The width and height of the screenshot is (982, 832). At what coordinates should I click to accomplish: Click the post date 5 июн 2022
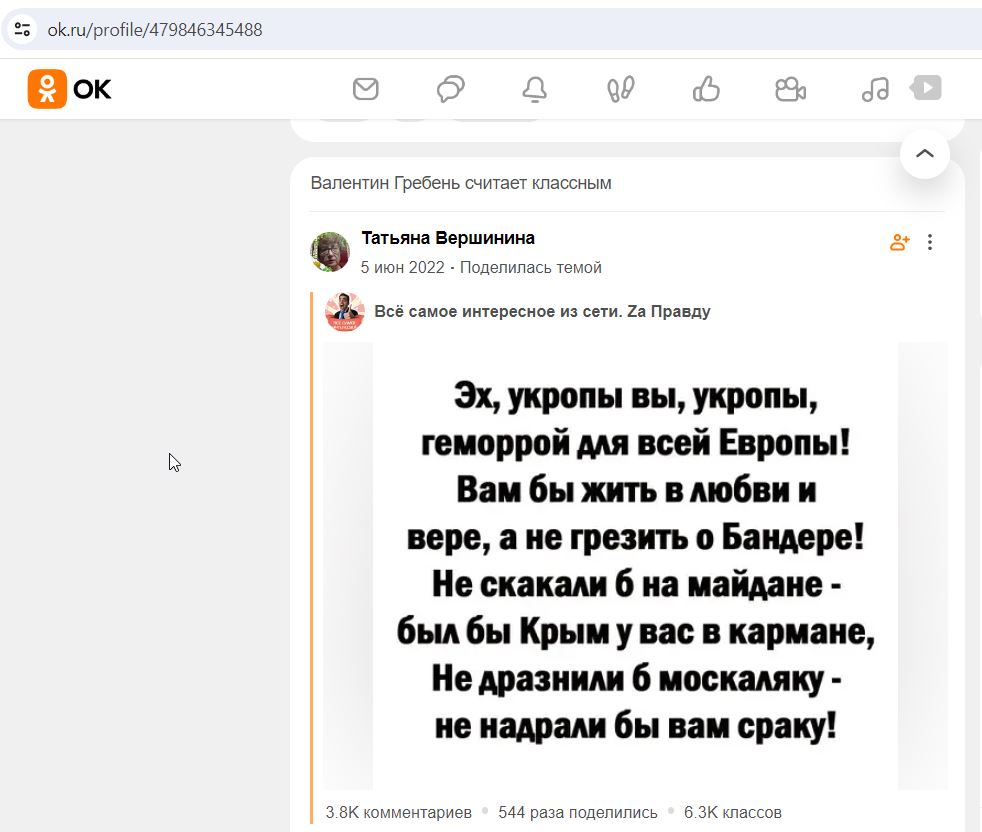[x=402, y=268]
